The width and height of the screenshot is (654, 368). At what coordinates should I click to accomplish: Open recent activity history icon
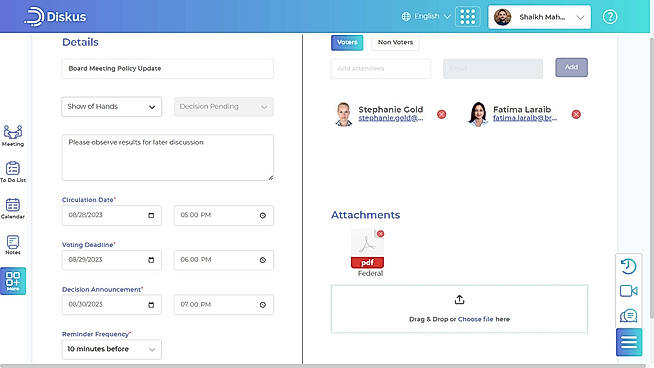629,266
